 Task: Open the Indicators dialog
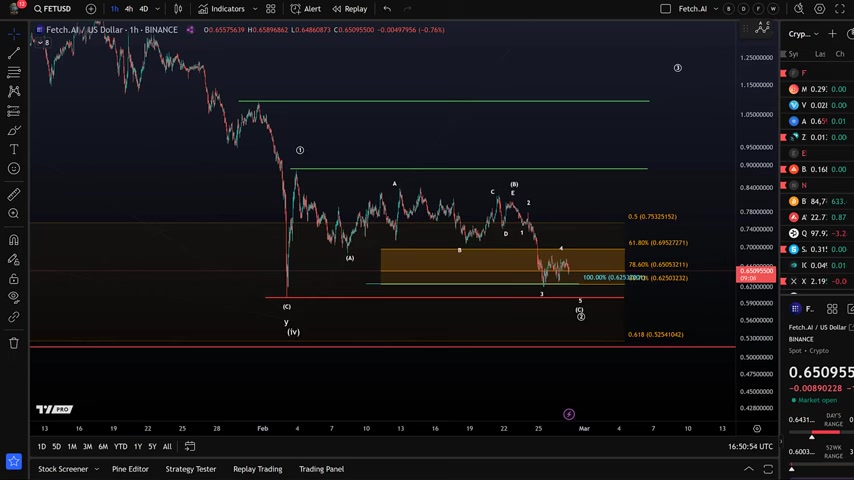(221, 9)
